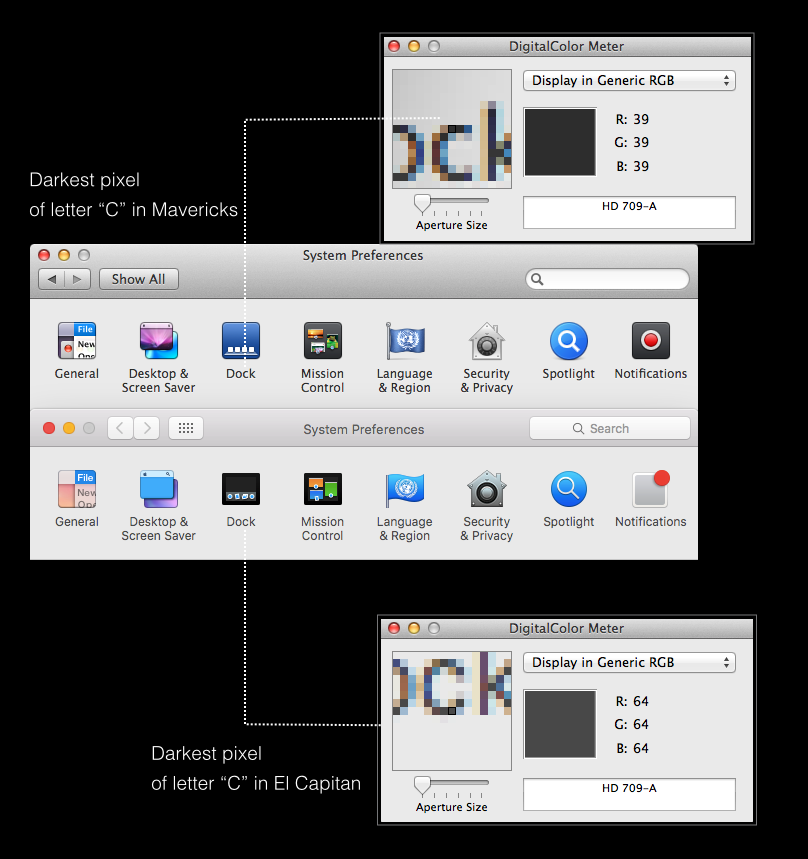
Task: Focus the El Capitan Search field
Action: (x=609, y=428)
